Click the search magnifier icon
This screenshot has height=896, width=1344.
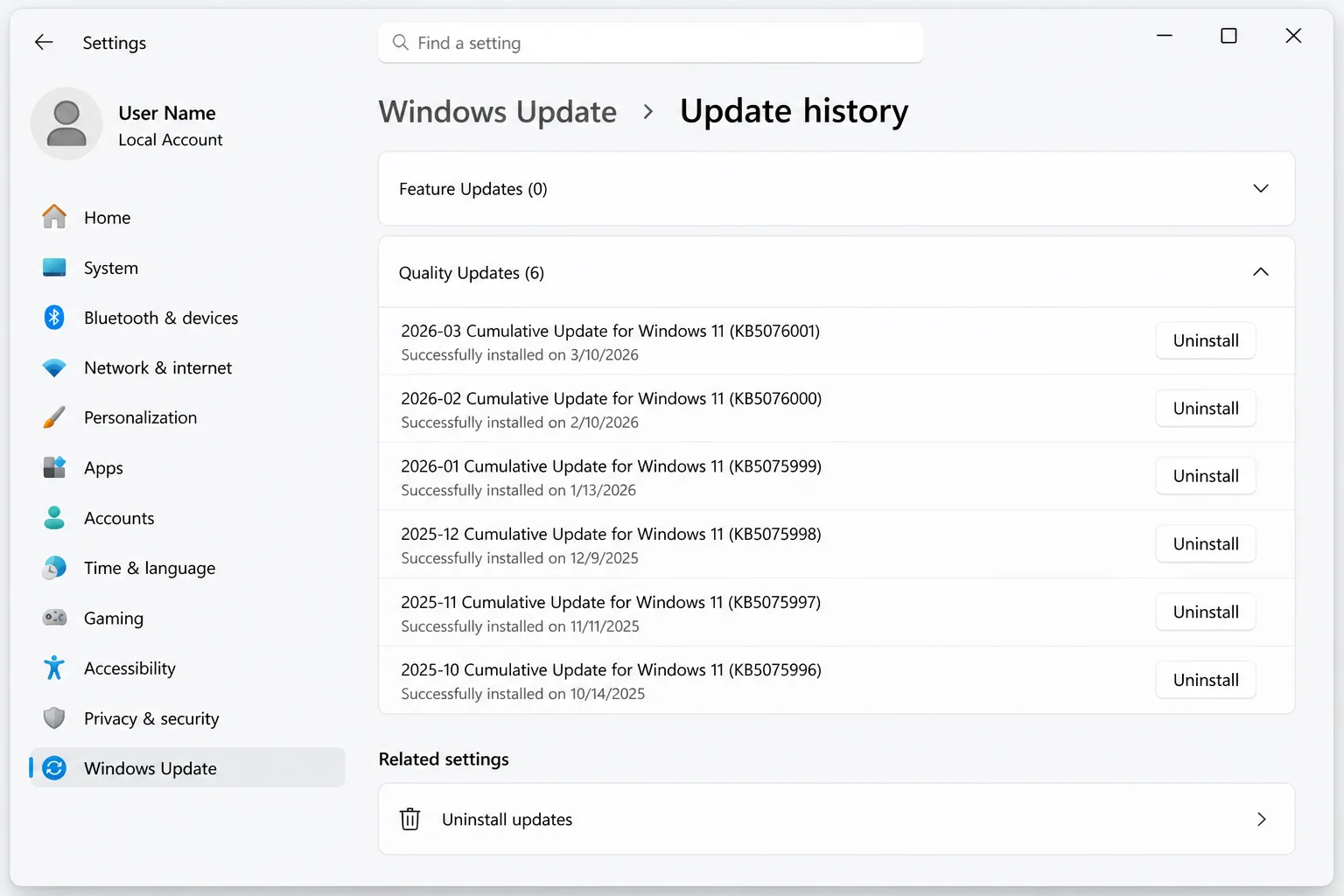(x=401, y=42)
